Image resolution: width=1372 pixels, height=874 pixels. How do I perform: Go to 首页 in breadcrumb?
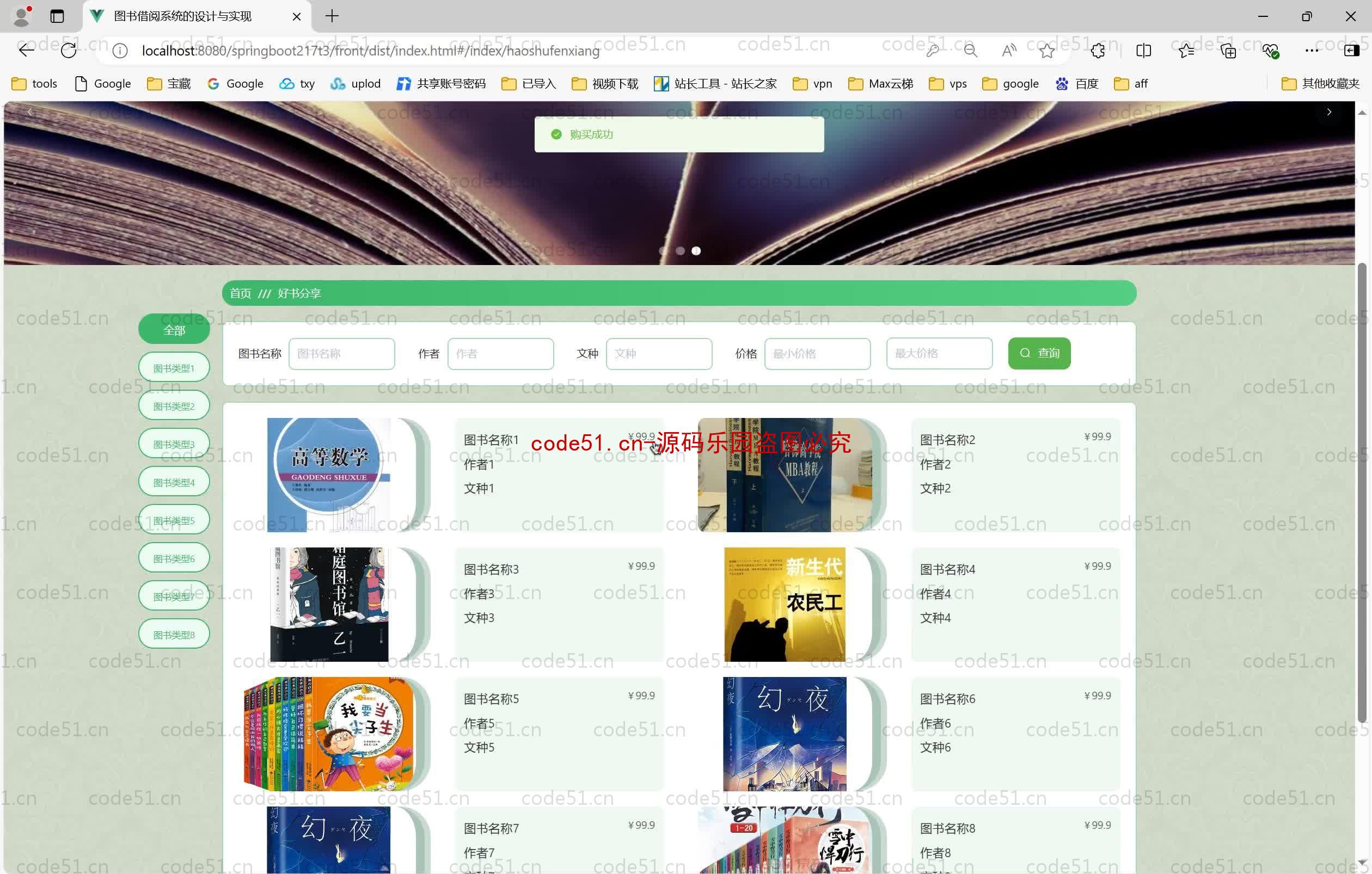tap(241, 293)
